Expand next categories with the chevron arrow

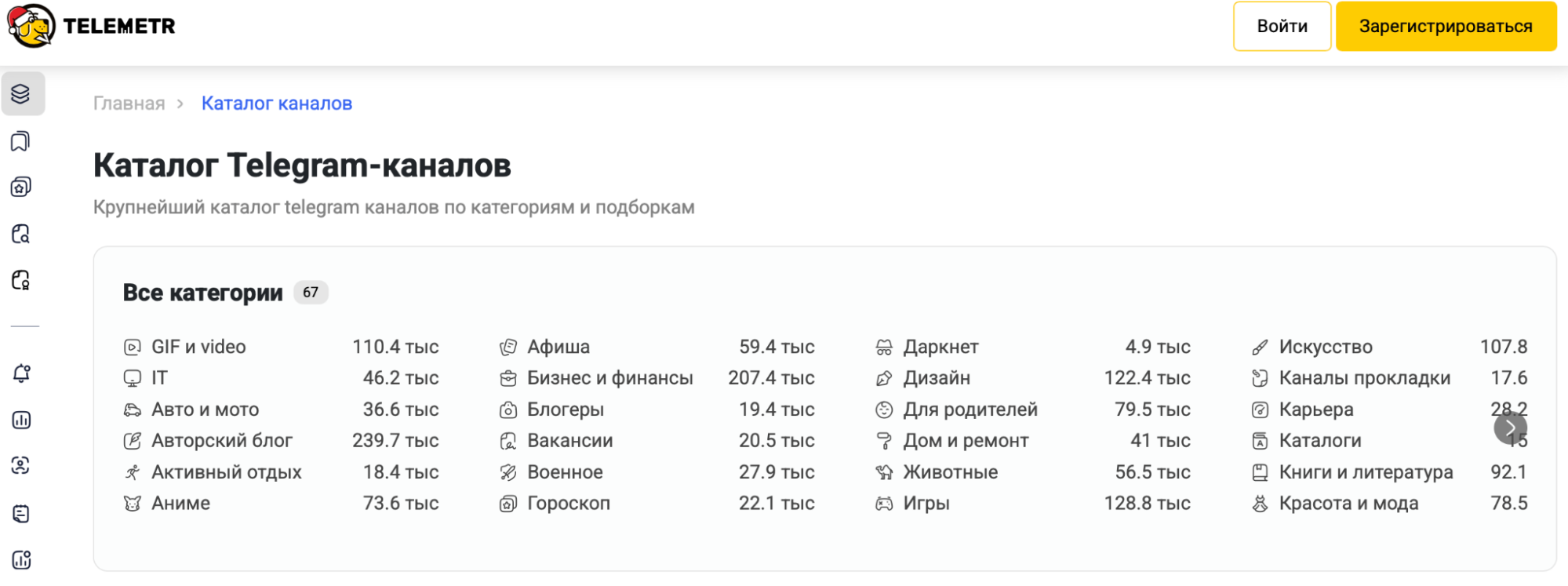pos(1509,428)
